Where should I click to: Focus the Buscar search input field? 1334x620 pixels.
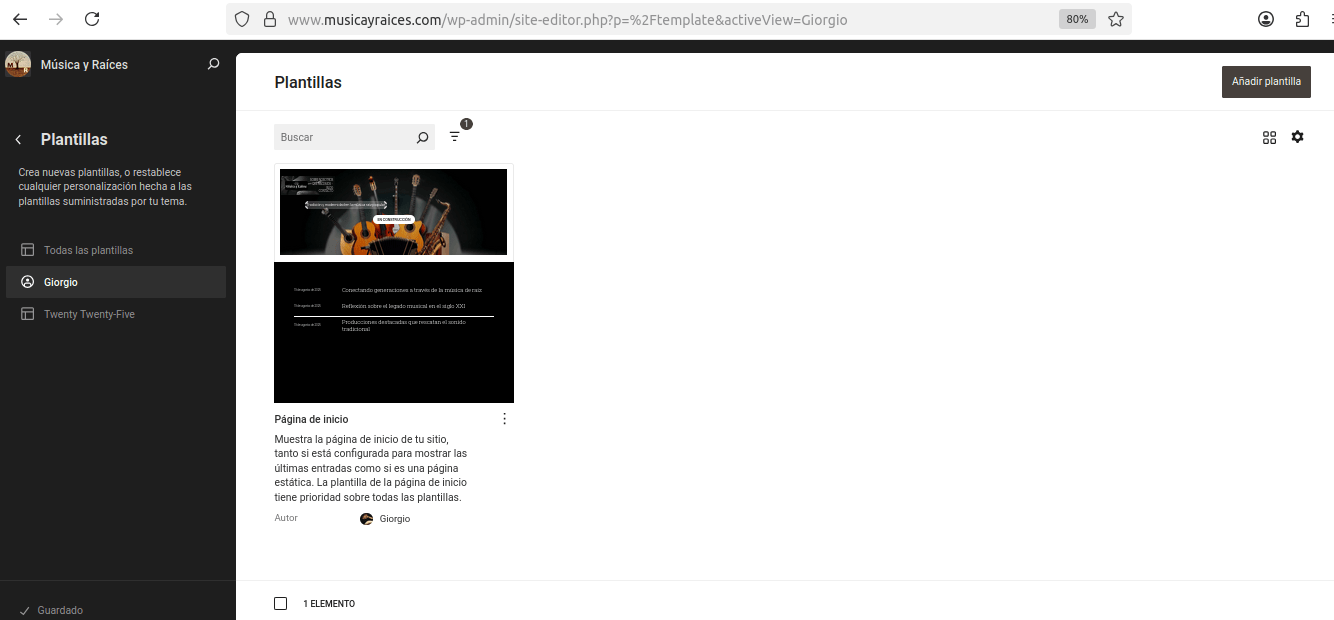point(344,137)
